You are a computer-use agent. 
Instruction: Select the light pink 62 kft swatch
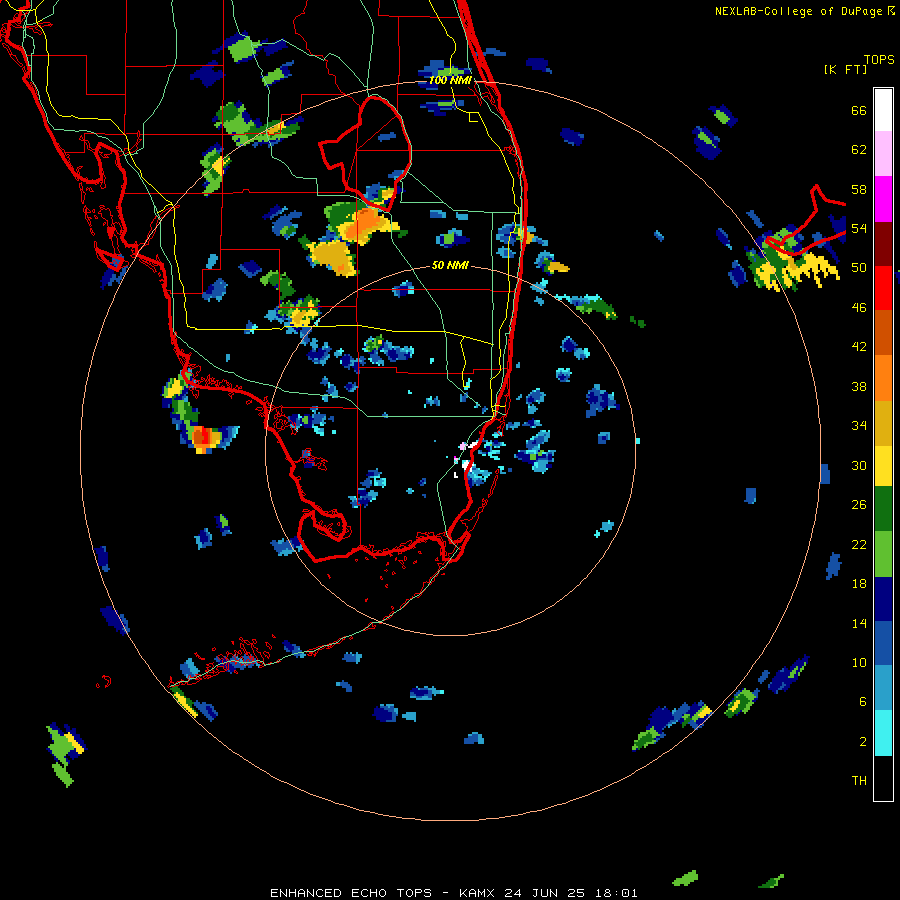[883, 154]
